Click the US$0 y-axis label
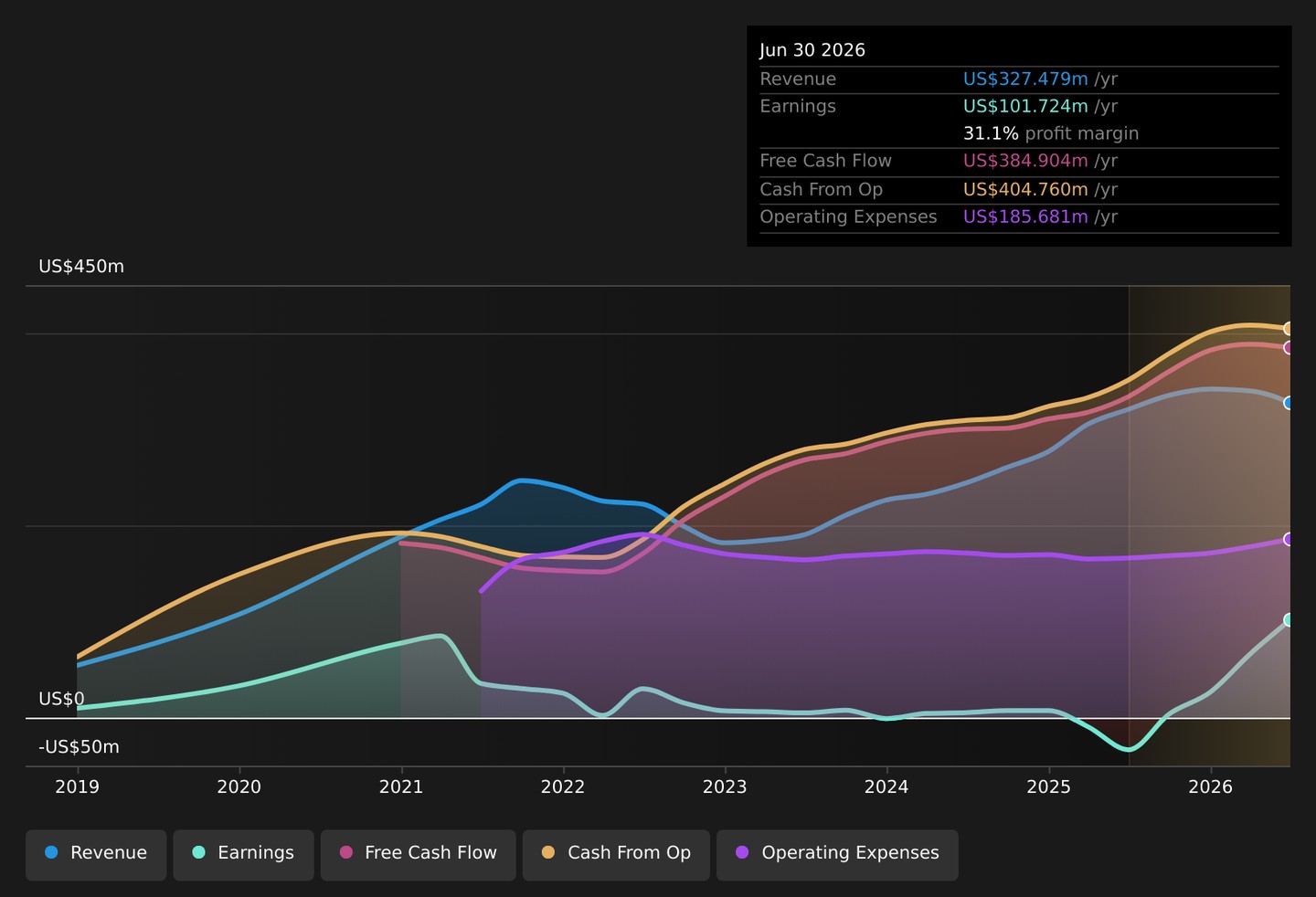 pyautogui.click(x=61, y=699)
